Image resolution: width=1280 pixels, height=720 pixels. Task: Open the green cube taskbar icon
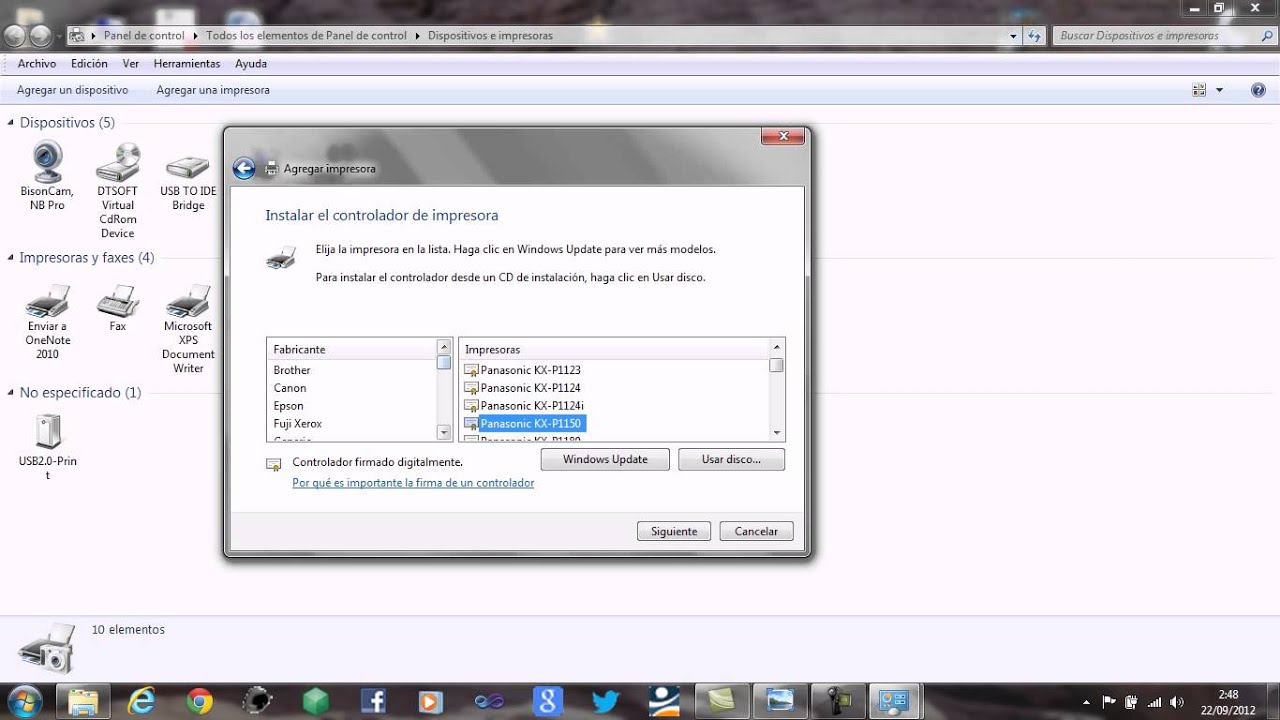point(316,701)
